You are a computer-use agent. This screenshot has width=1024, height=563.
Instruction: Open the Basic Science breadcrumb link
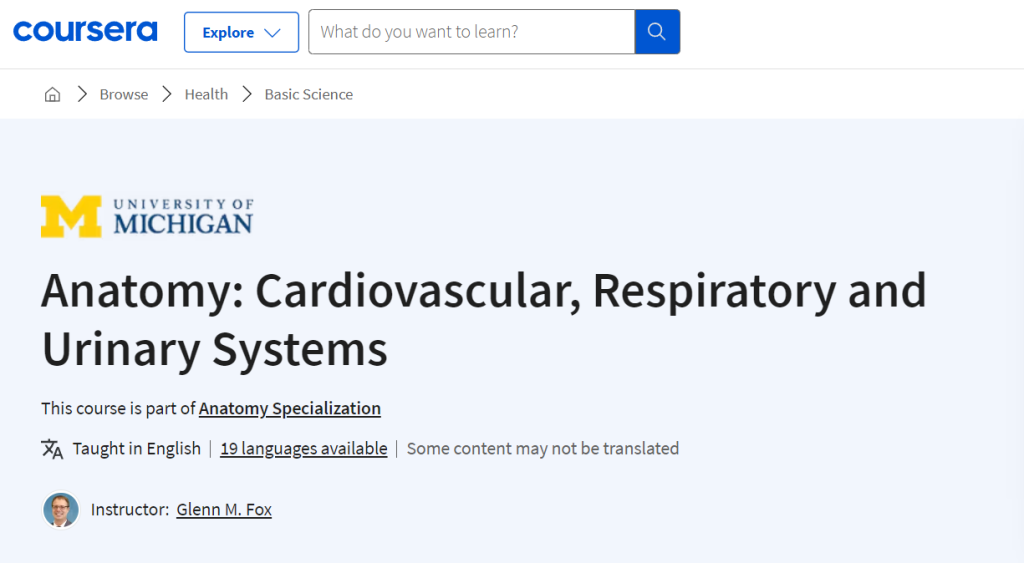click(x=308, y=94)
